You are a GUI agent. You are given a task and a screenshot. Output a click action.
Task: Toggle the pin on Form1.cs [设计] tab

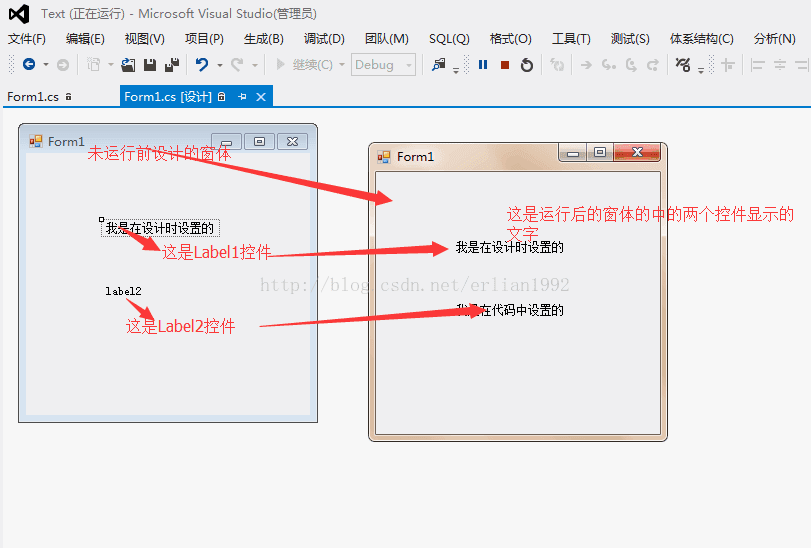click(242, 97)
